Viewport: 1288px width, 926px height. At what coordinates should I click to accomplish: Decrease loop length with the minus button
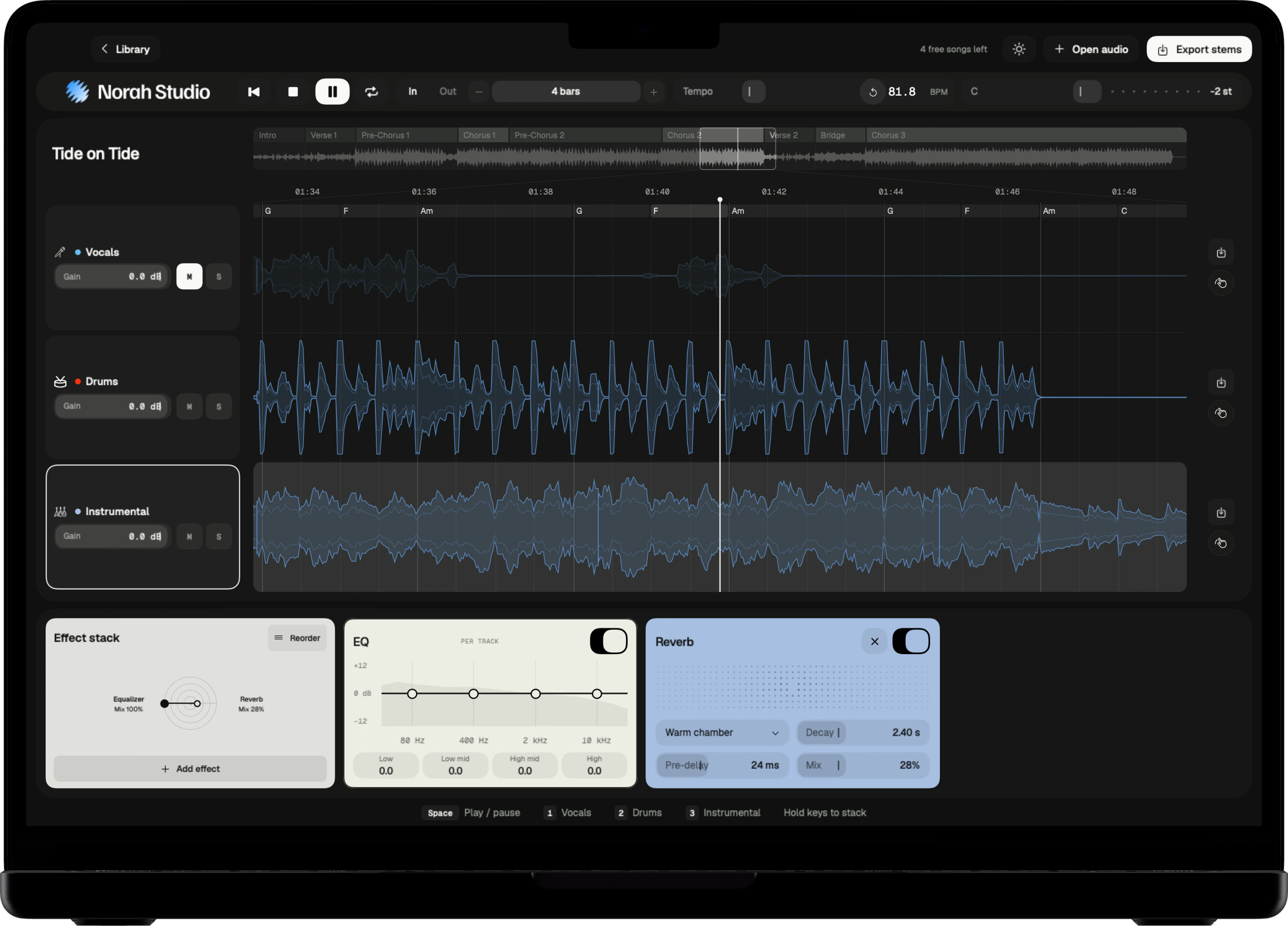(x=479, y=92)
